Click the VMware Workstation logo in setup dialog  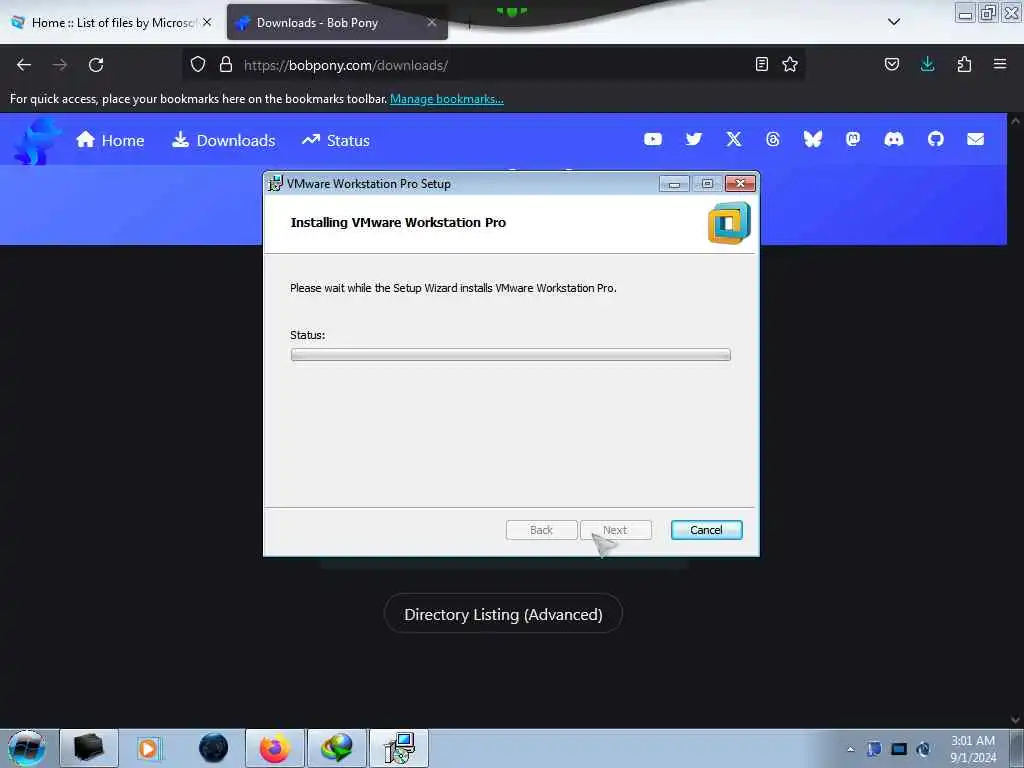pos(729,223)
